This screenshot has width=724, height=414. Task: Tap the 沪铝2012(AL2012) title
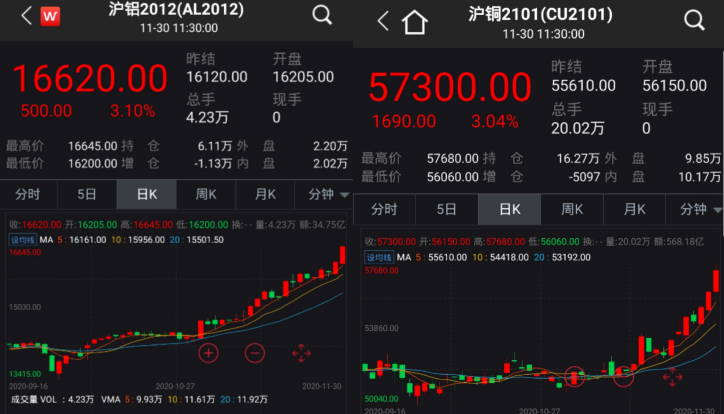176,9
